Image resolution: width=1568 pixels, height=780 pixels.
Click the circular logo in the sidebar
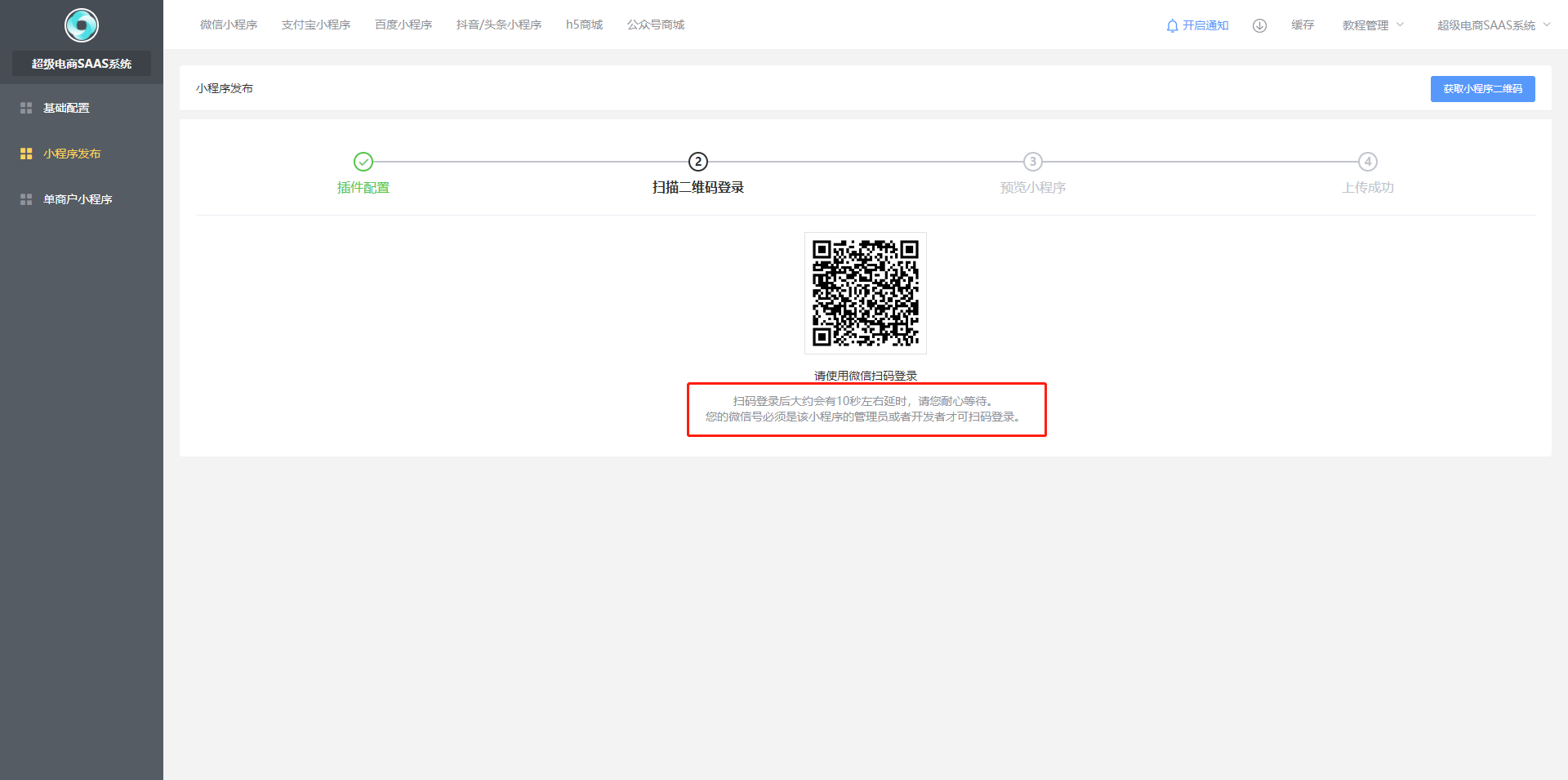[x=82, y=25]
